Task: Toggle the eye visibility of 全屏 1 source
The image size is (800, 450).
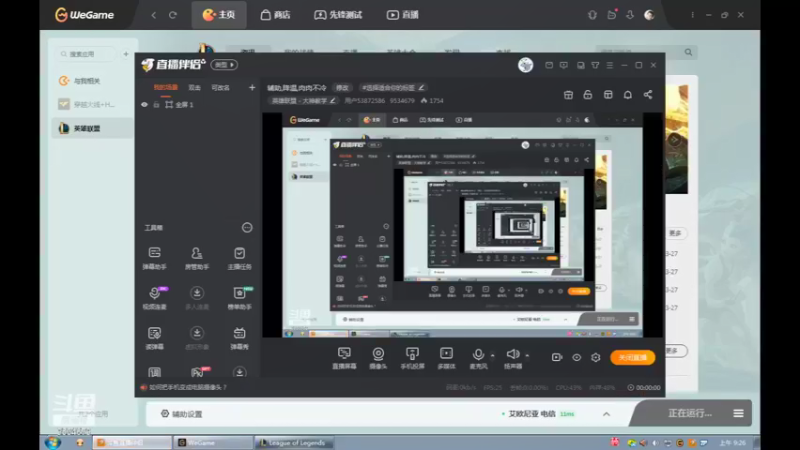Action: click(144, 105)
